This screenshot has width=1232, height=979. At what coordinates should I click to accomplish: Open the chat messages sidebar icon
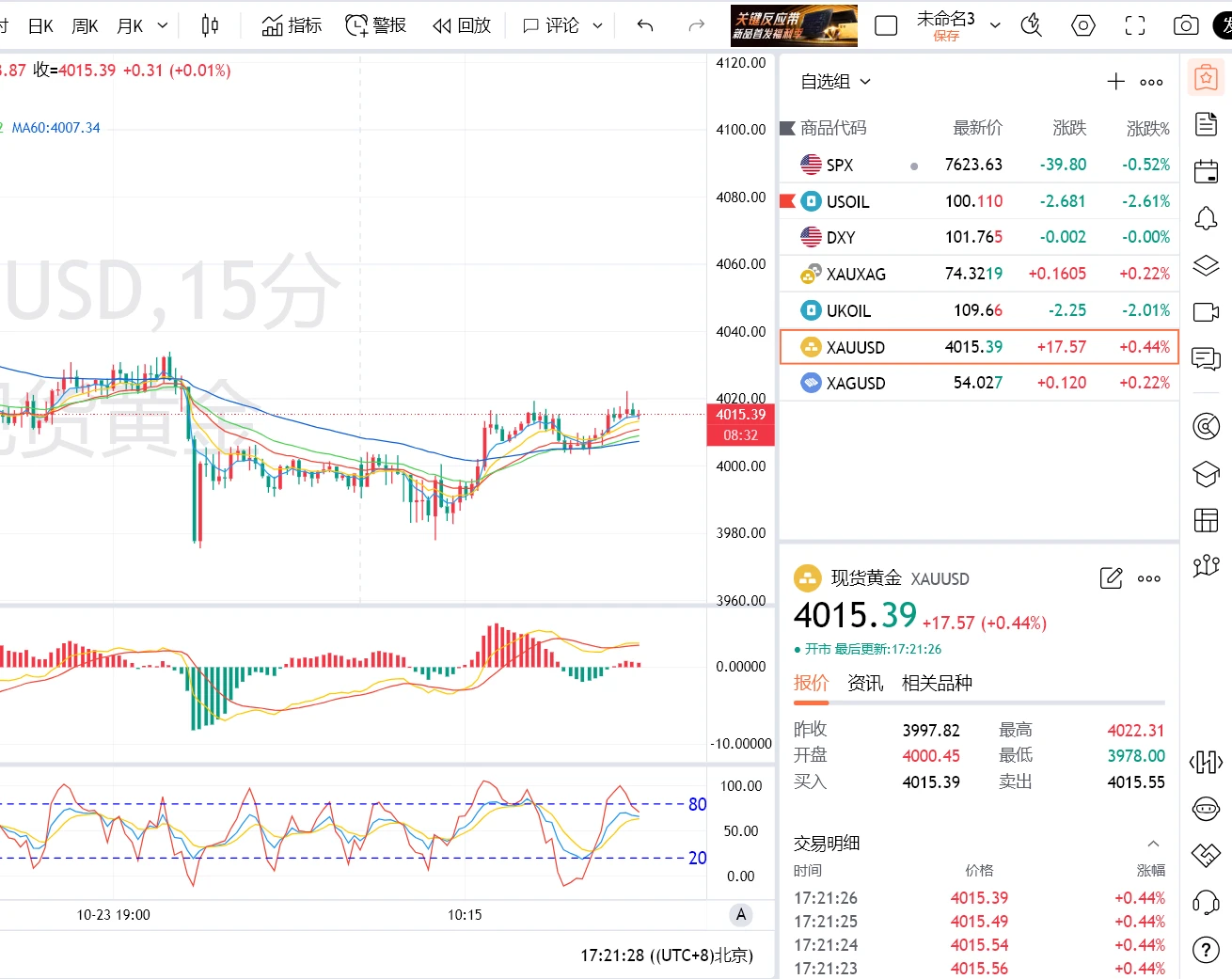[x=1206, y=358]
